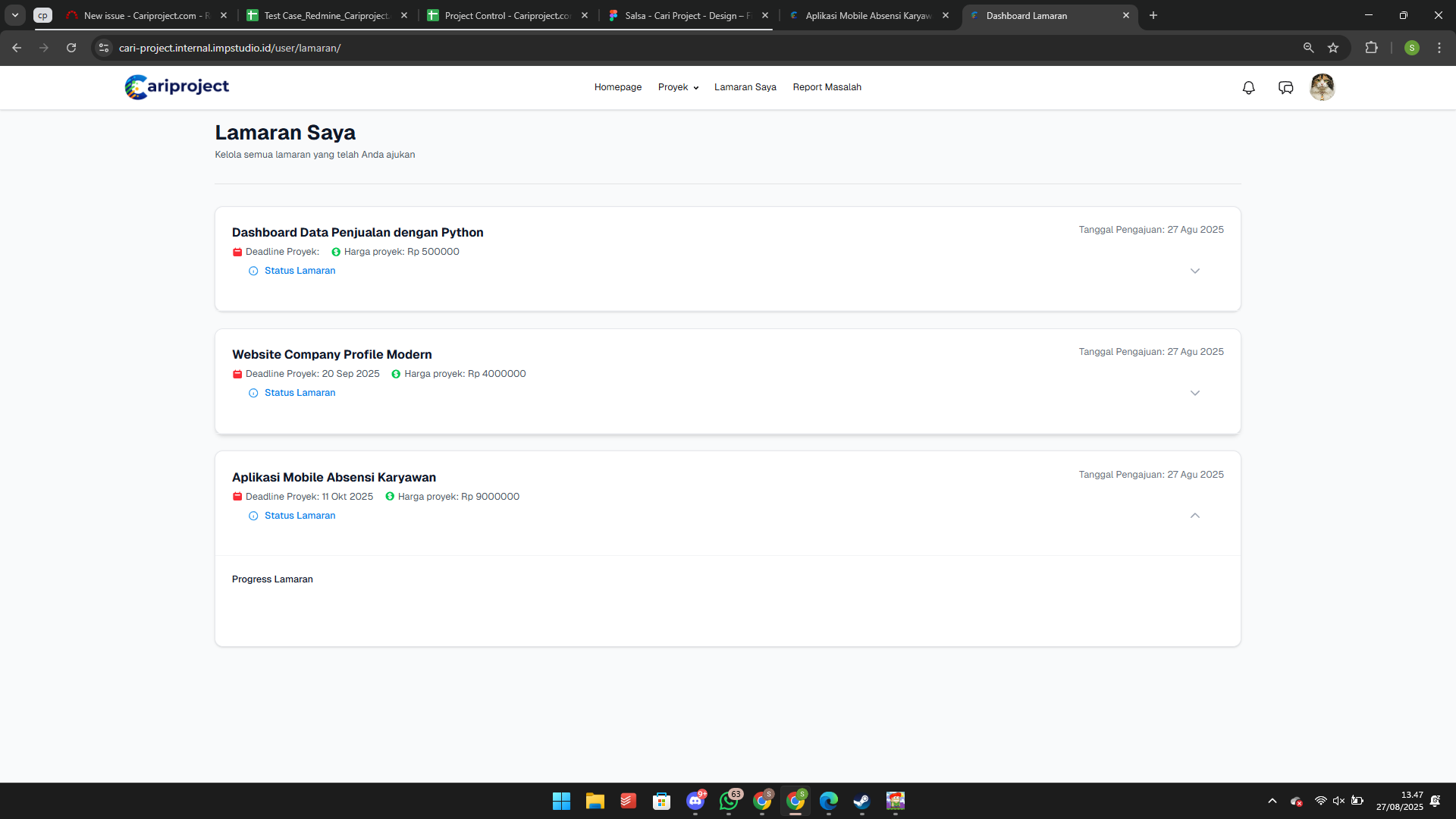1456x819 pixels.
Task: Open the notifications bell icon
Action: pyautogui.click(x=1248, y=88)
